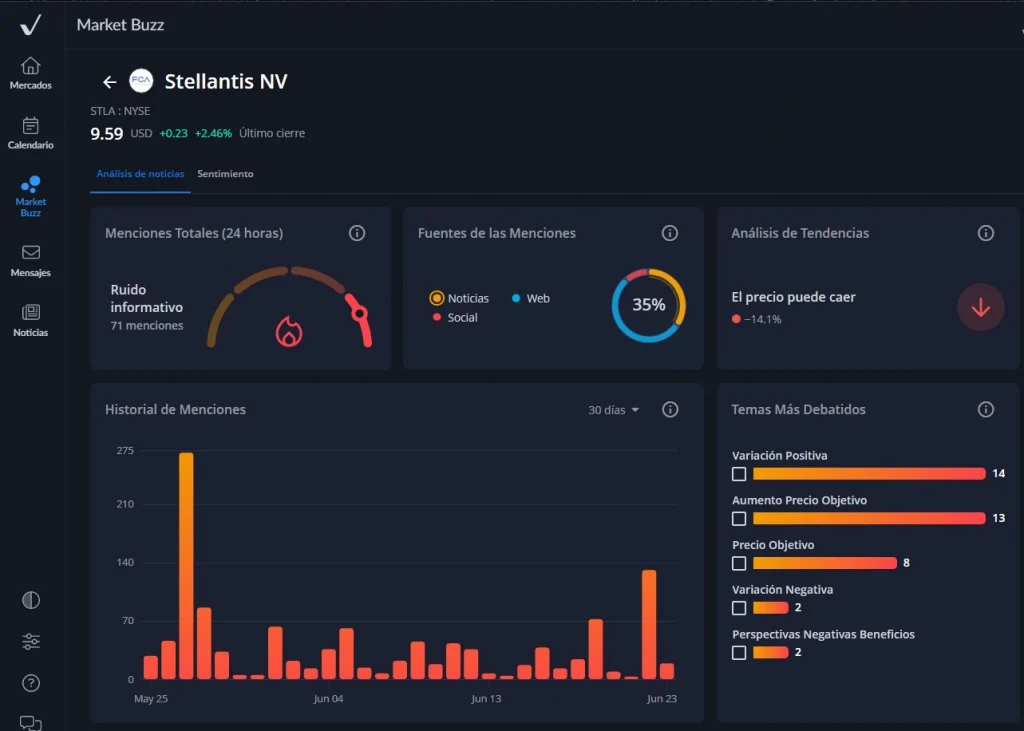Click the Precio Objetivo bar showing 8
1024x731 pixels.
click(x=825, y=563)
